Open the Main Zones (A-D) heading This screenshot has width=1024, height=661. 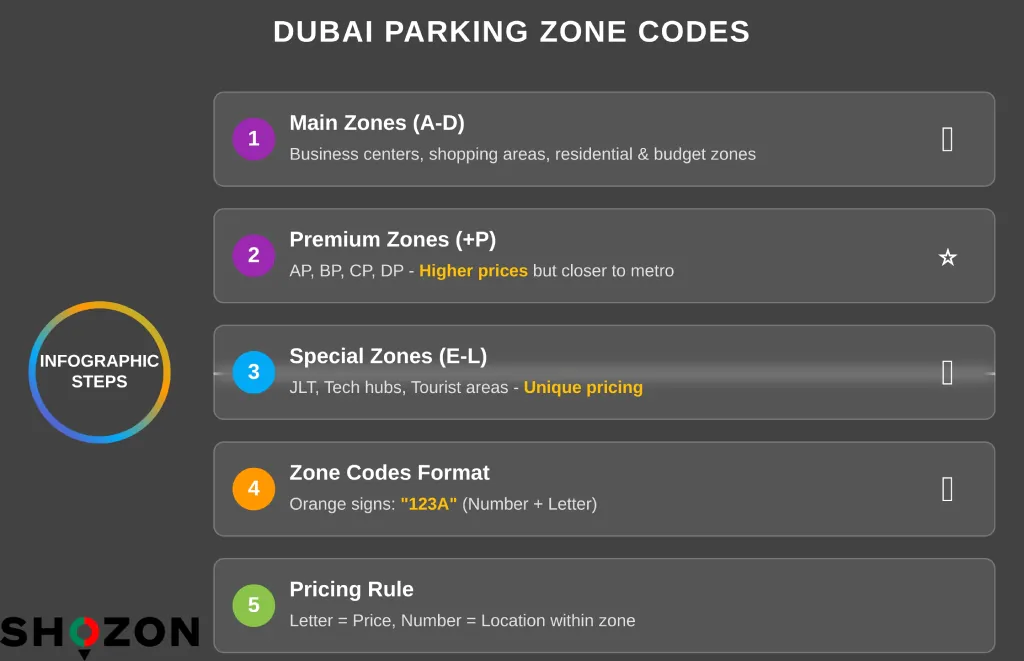point(377,123)
